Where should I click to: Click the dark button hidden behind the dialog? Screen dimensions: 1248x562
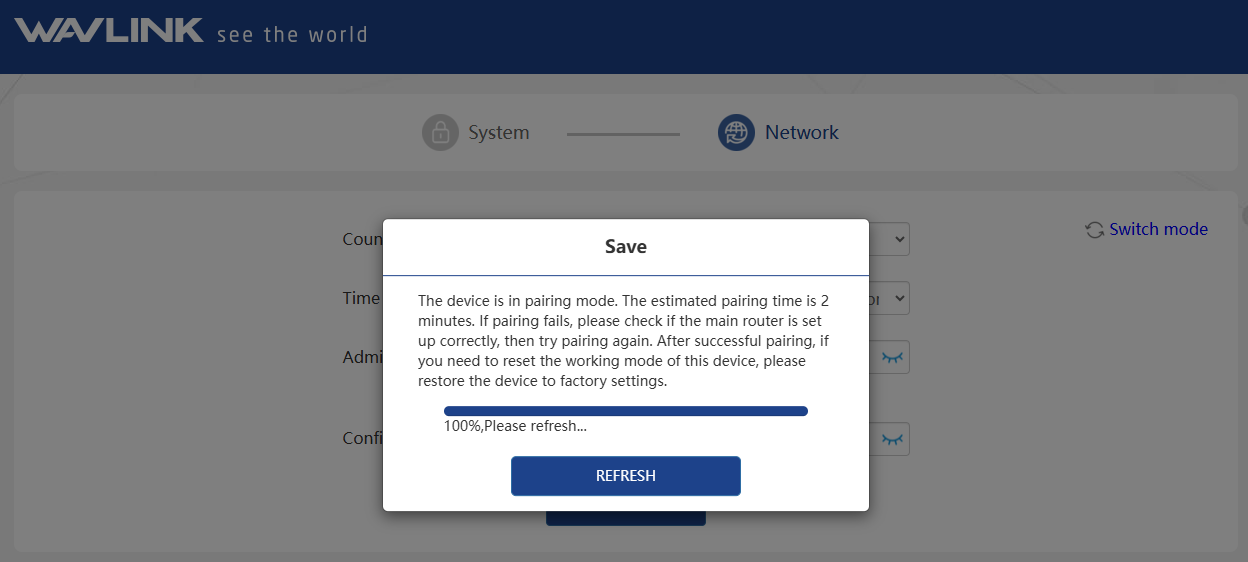coord(625,519)
